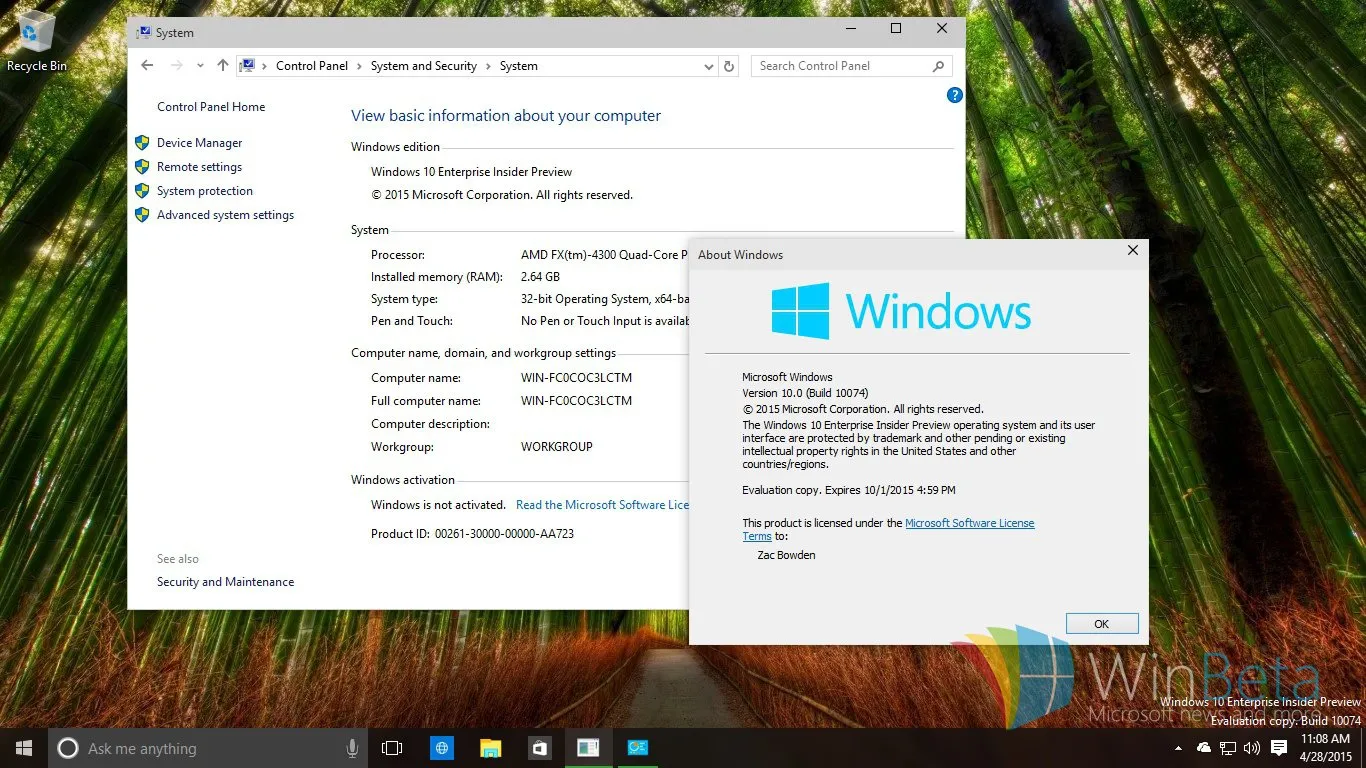This screenshot has width=1366, height=768.
Task: Go up one level with Up arrow
Action: coord(222,66)
